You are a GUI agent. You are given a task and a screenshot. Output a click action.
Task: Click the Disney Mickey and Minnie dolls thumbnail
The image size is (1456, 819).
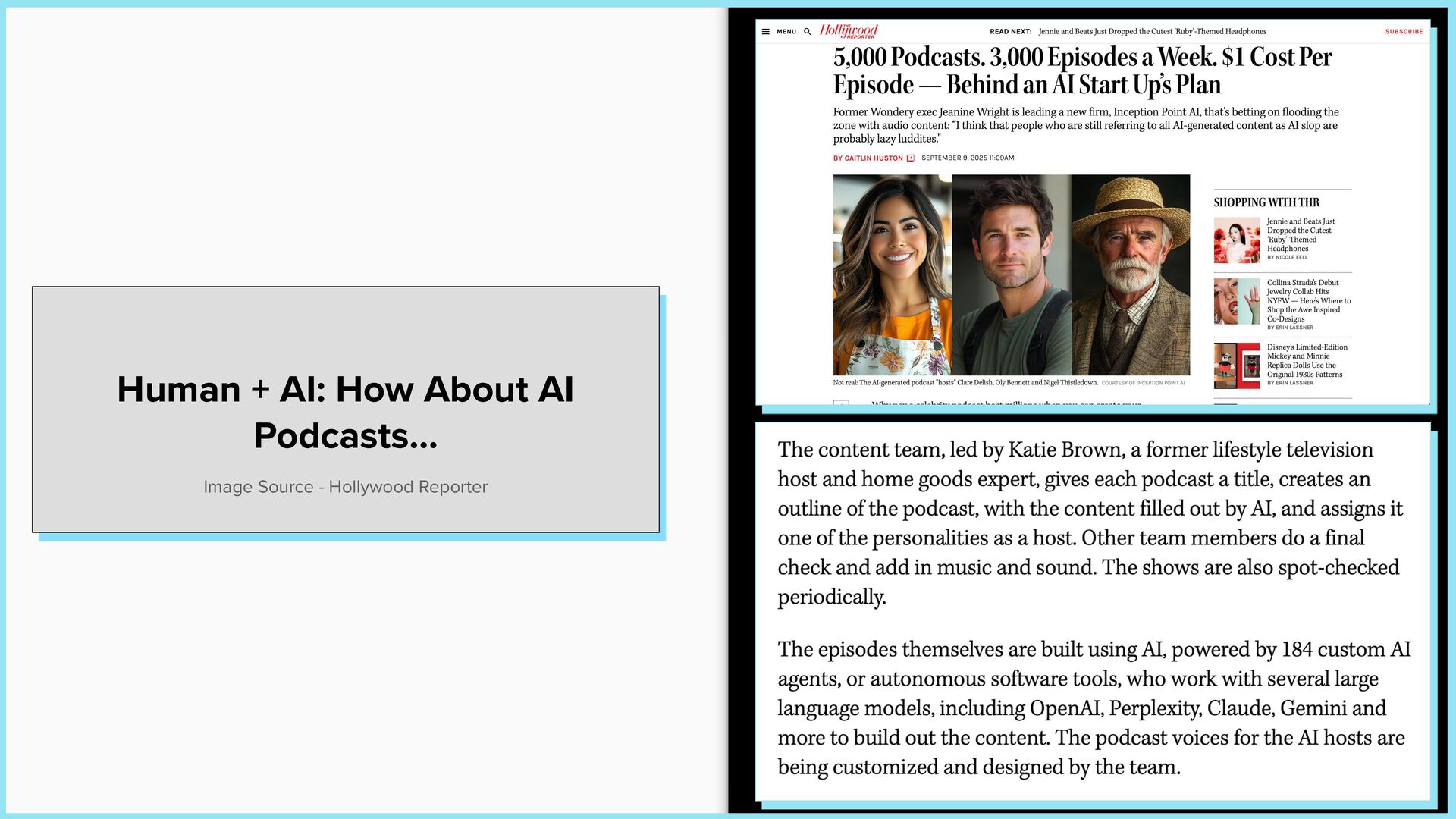(x=1236, y=366)
